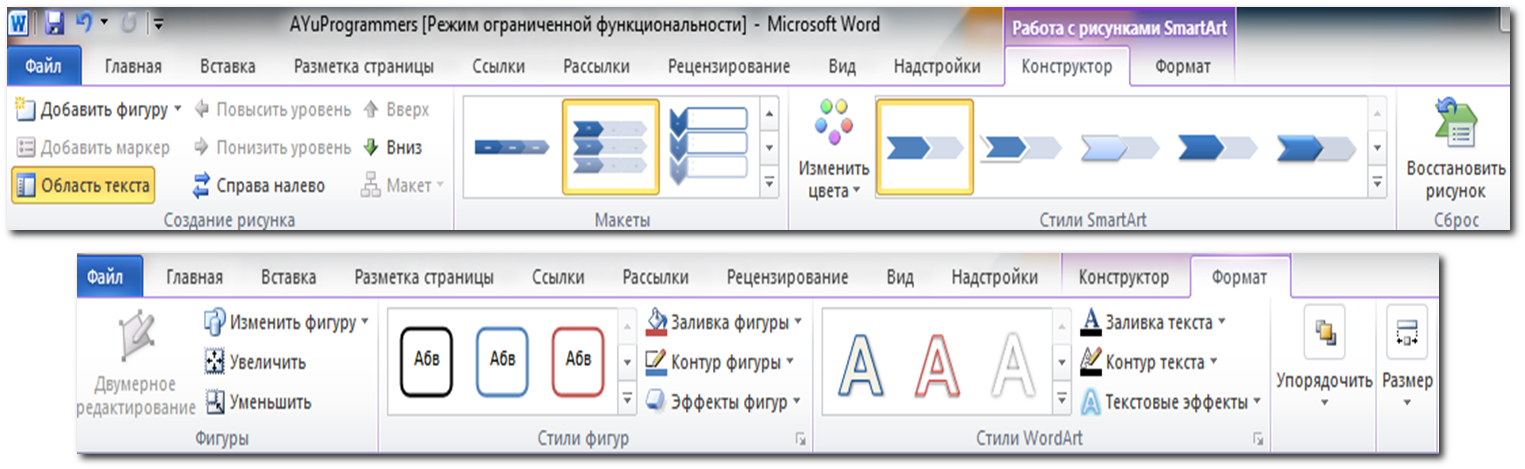Open the Undo history dropdown arrow

tap(103, 21)
